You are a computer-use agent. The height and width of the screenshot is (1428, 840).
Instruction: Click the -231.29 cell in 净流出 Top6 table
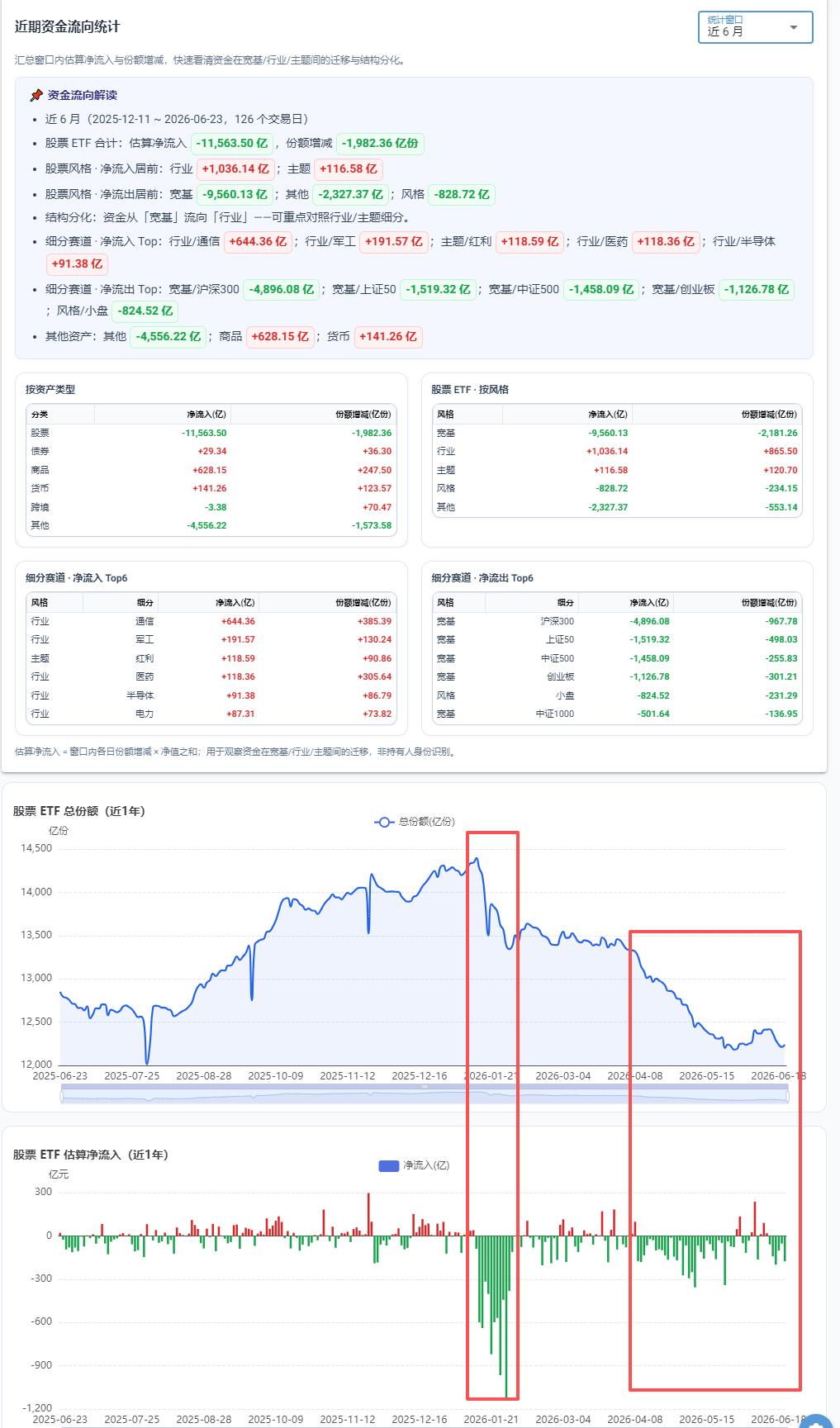781,696
